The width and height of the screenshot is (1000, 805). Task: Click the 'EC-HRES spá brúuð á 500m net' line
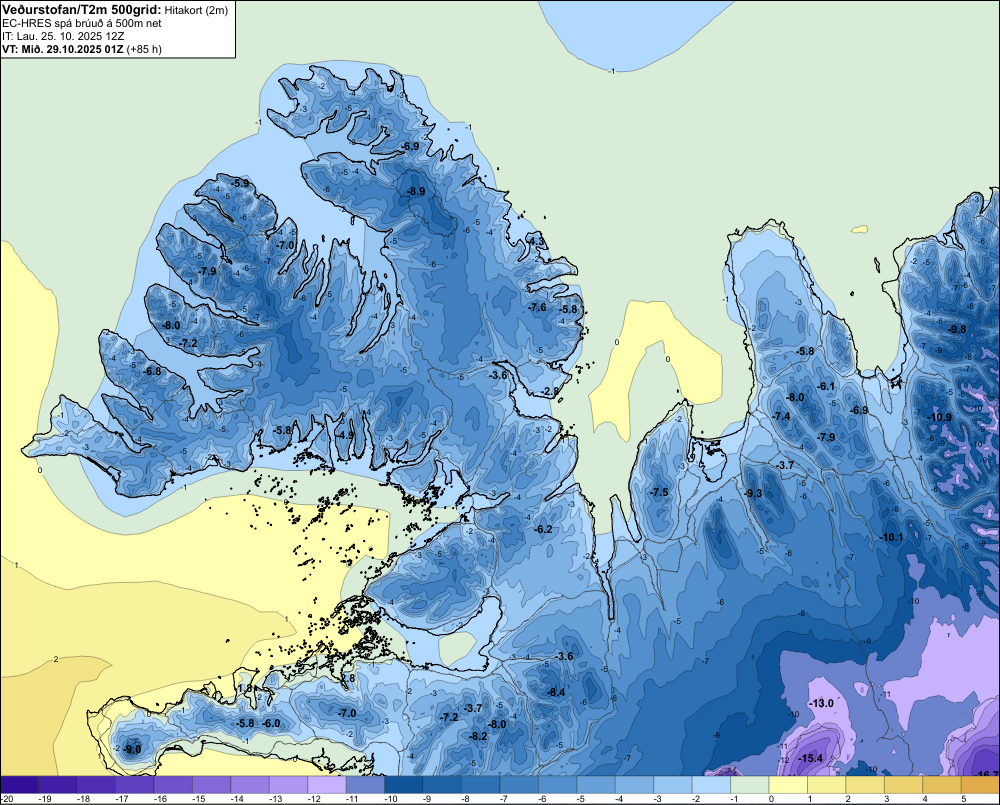click(x=82, y=23)
